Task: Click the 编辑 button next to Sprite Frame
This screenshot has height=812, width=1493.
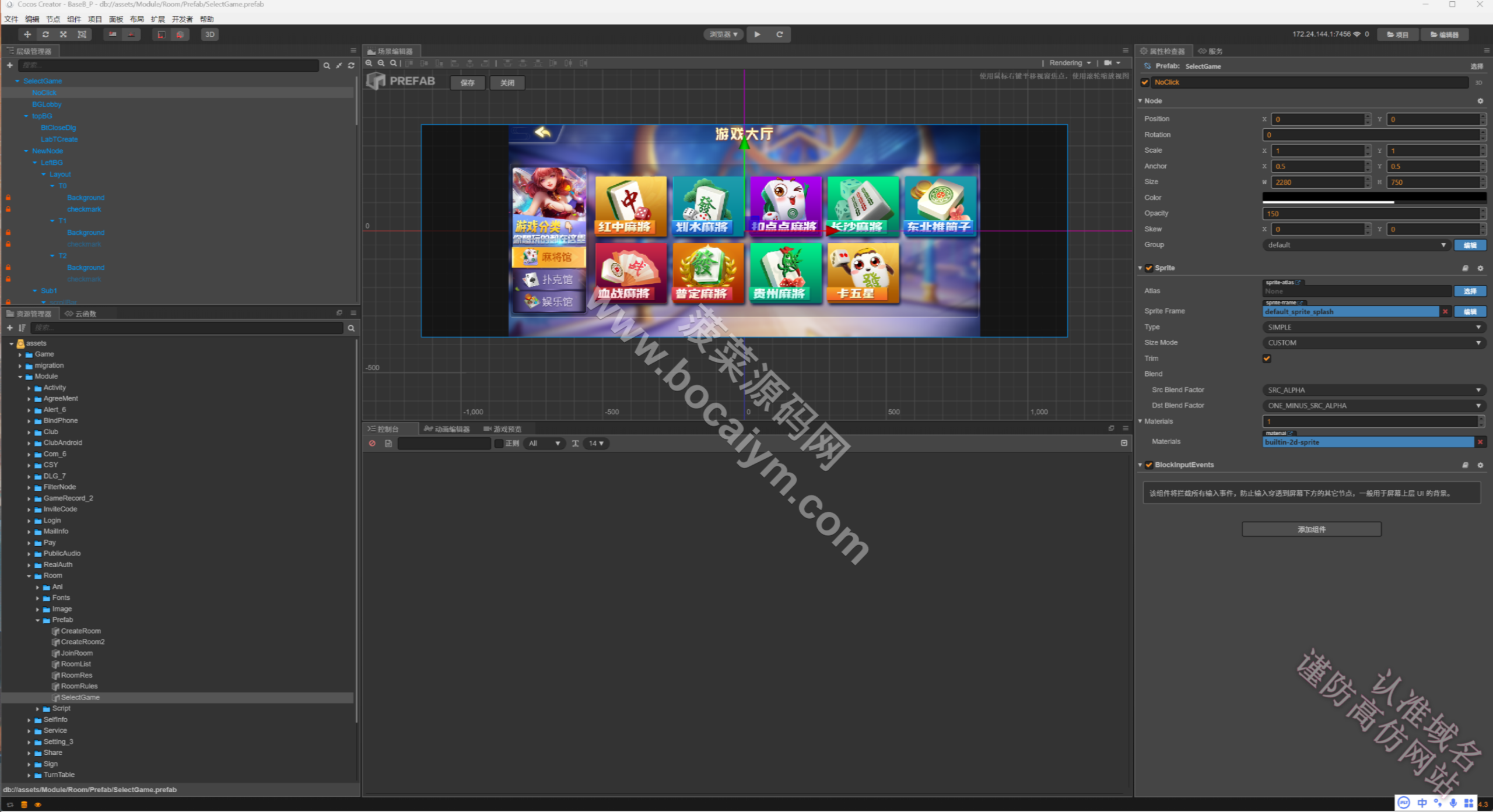Action: pos(1470,312)
